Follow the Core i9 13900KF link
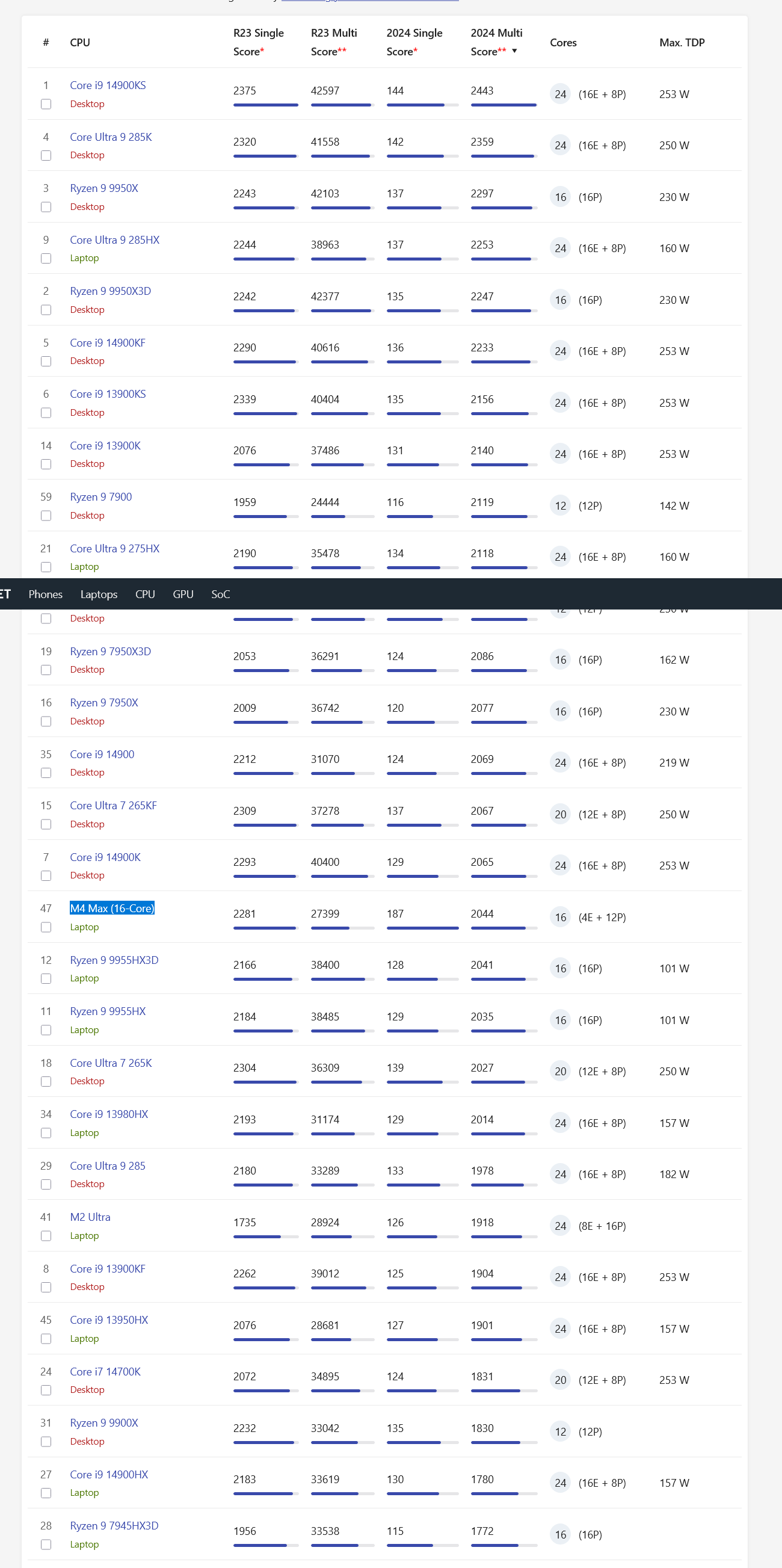The width and height of the screenshot is (782, 1568). [108, 1268]
